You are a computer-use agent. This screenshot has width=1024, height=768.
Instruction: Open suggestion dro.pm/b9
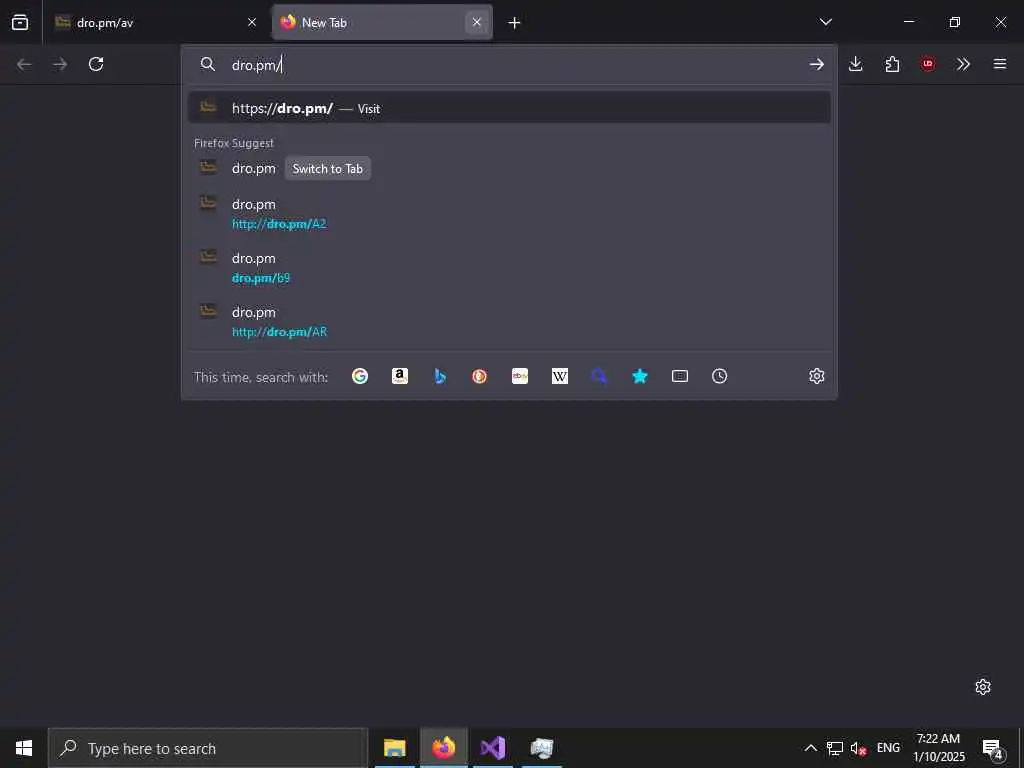tap(509, 268)
